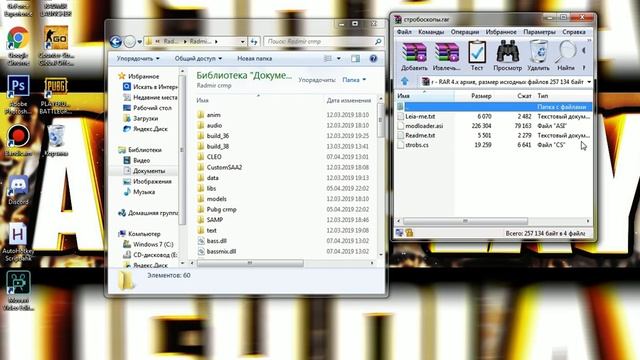The width and height of the screenshot is (640, 360).
Task: Select the Pubg crmp folder
Action: point(222,209)
